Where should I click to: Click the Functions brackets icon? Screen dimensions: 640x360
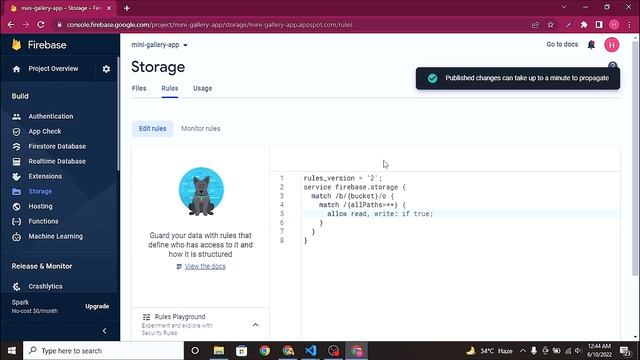[16, 221]
